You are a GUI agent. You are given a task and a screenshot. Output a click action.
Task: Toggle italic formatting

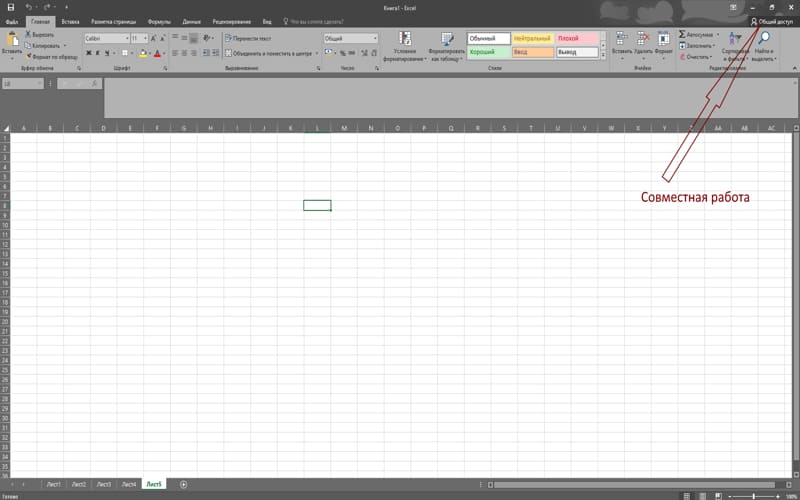coord(97,53)
